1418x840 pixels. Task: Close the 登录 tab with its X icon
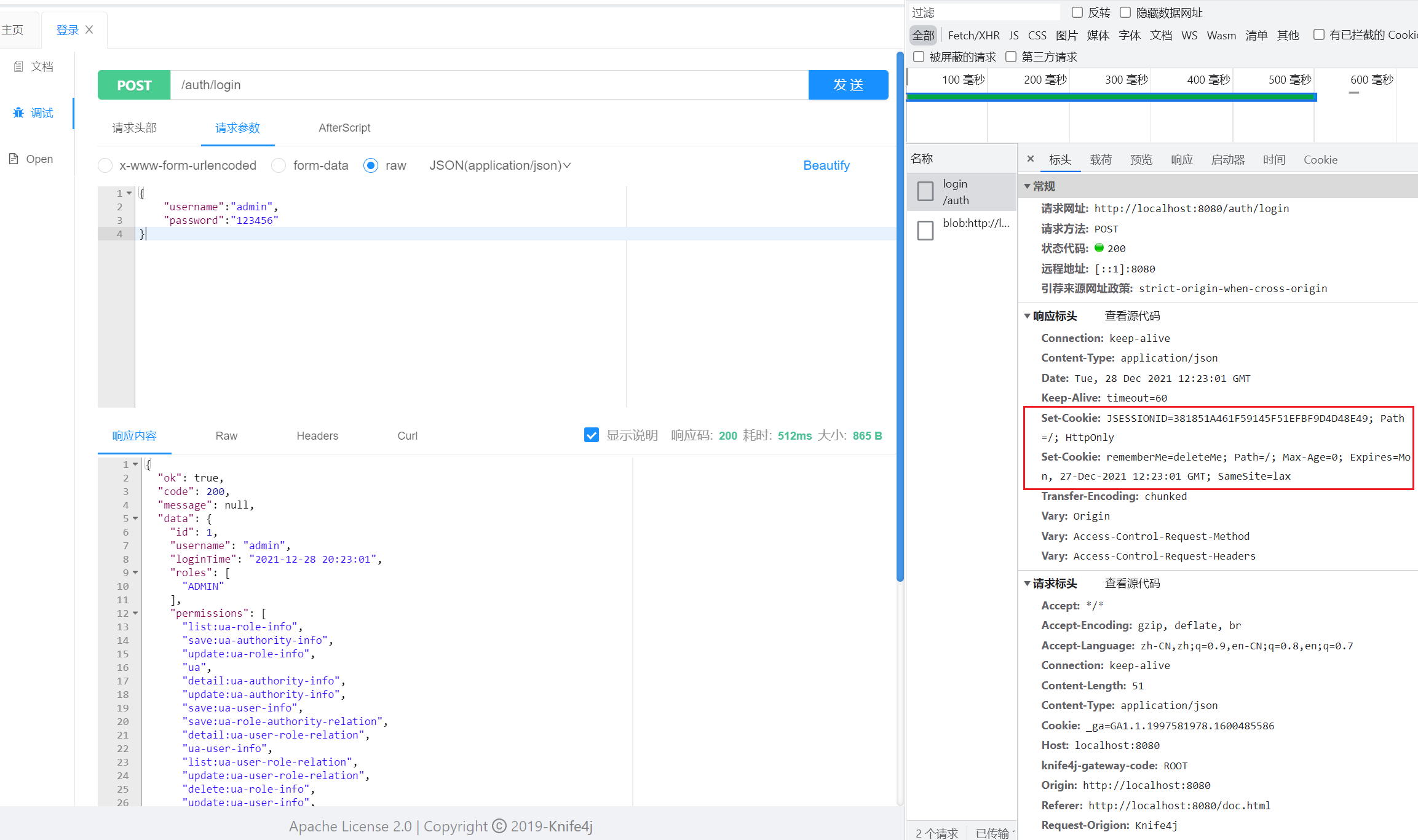click(89, 30)
